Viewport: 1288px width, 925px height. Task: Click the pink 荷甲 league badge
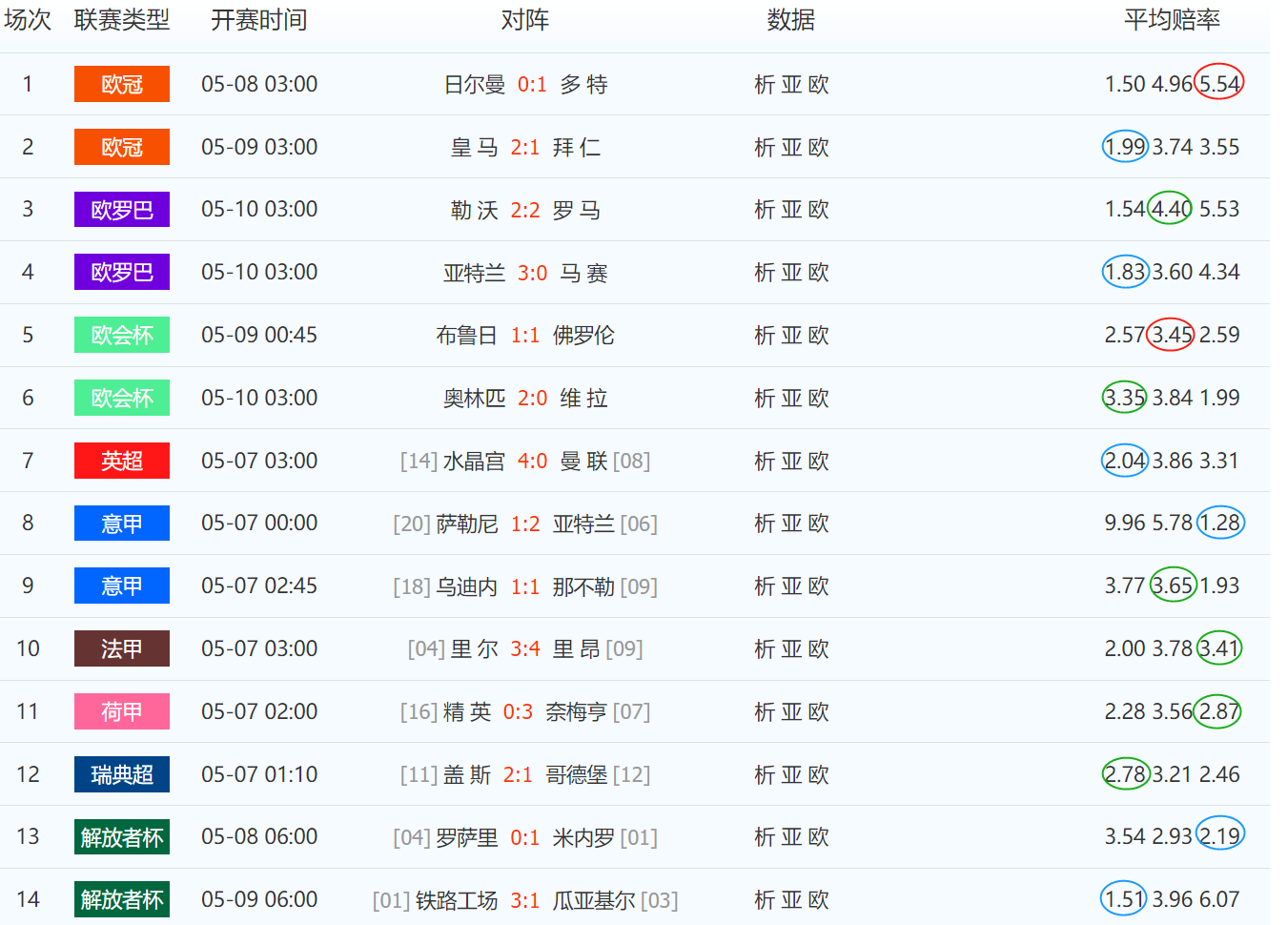pos(122,711)
